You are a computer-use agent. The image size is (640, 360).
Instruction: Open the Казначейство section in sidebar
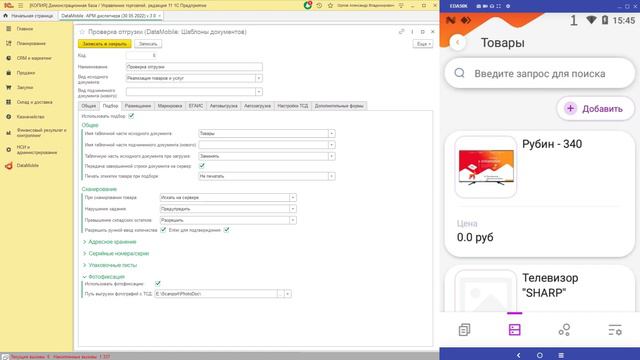click(x=30, y=117)
